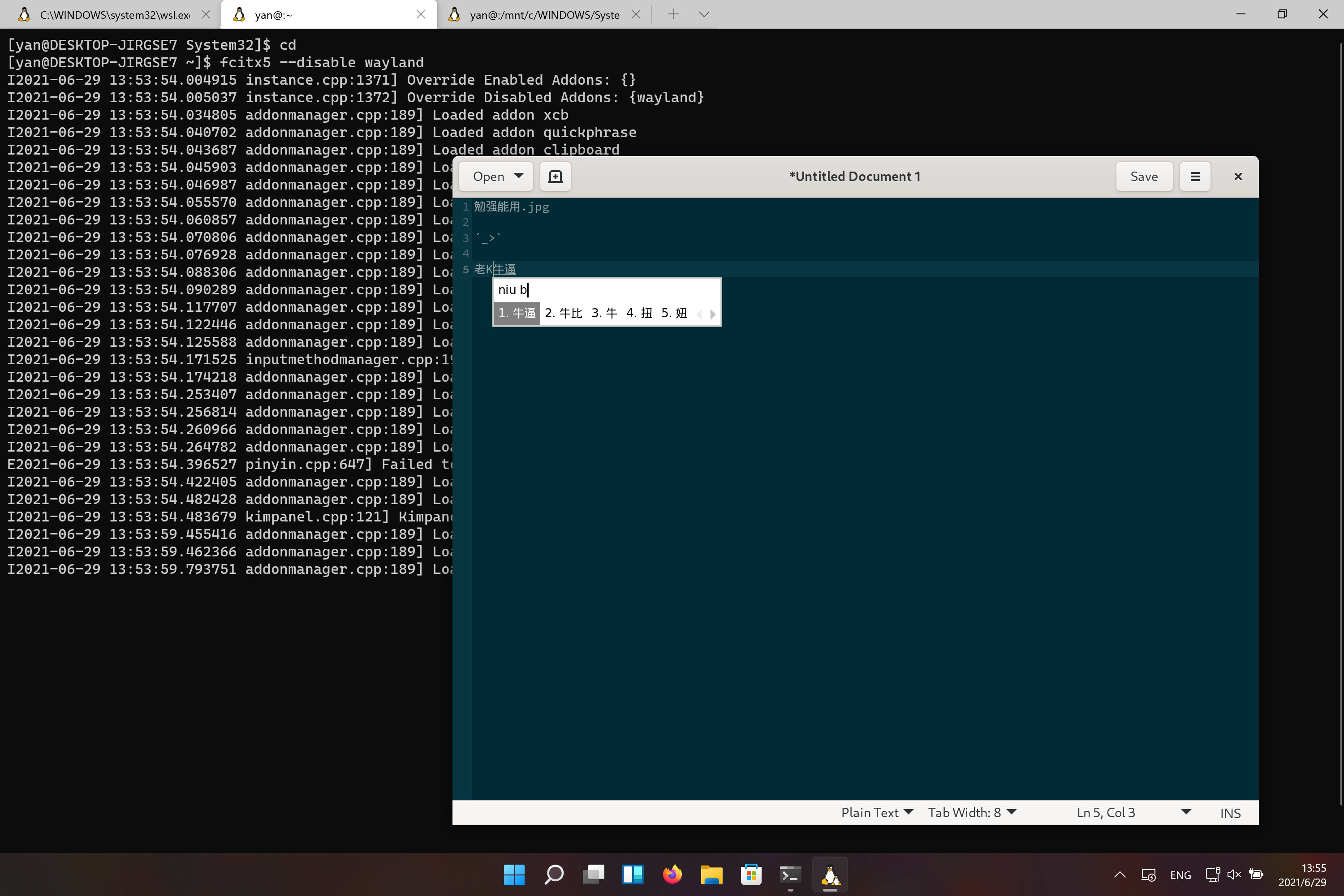Select candidate 2. 牛比 in input popup
Viewport: 1344px width, 896px height.
(x=563, y=313)
